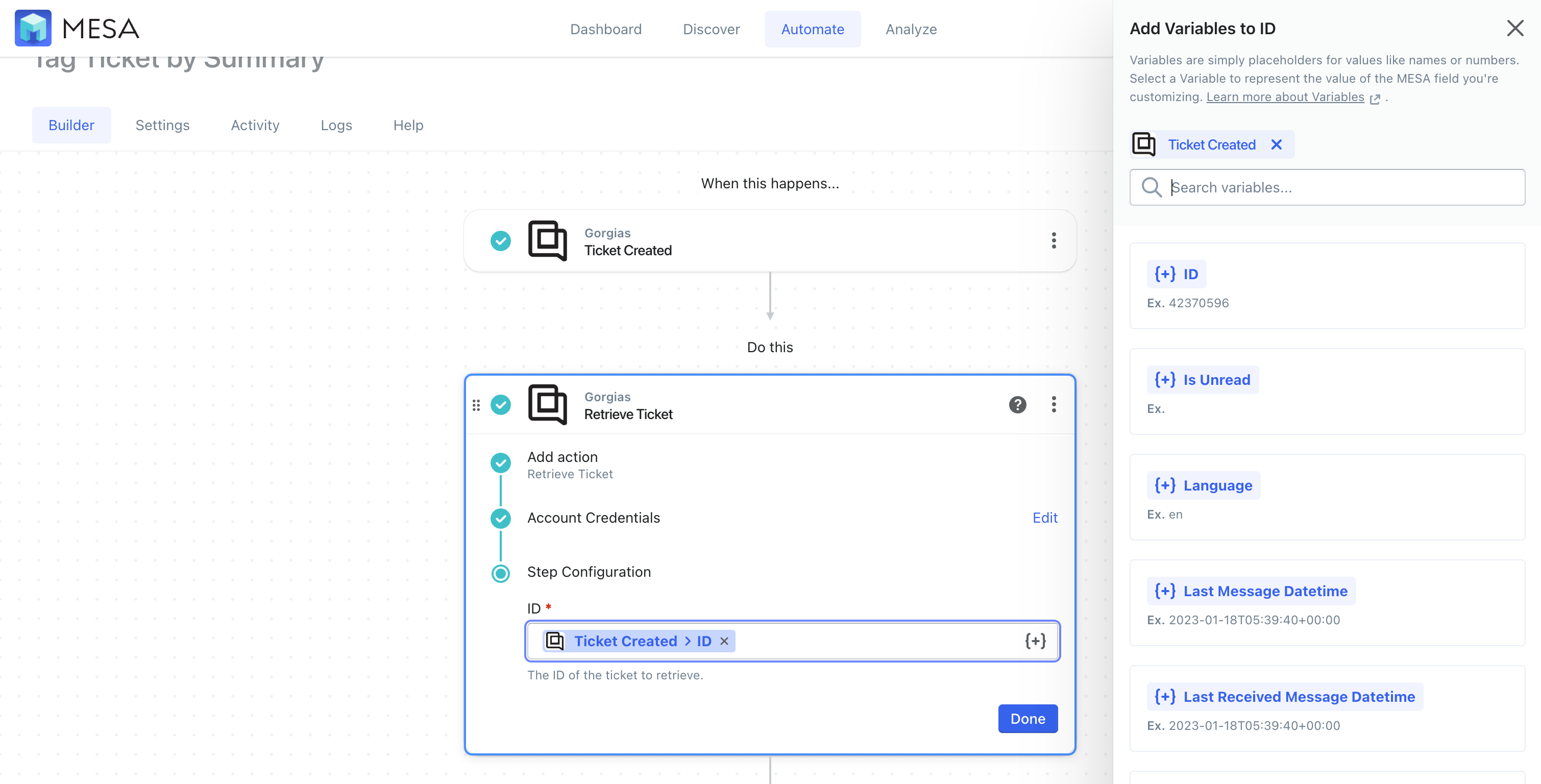Open the variable picker in ID field
This screenshot has width=1541, height=784.
(x=1035, y=641)
